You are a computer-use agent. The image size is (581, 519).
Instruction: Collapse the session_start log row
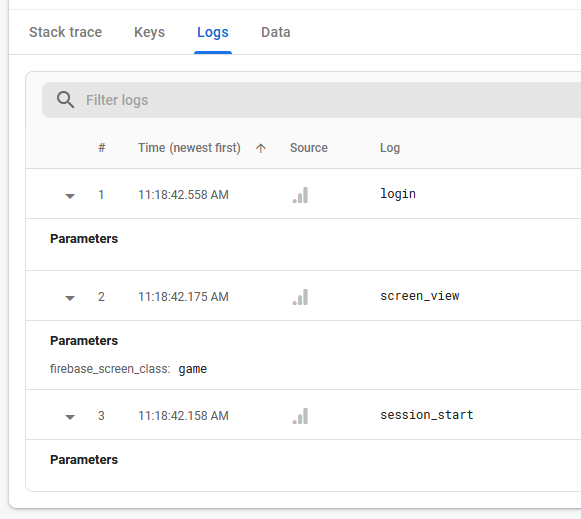pos(70,417)
